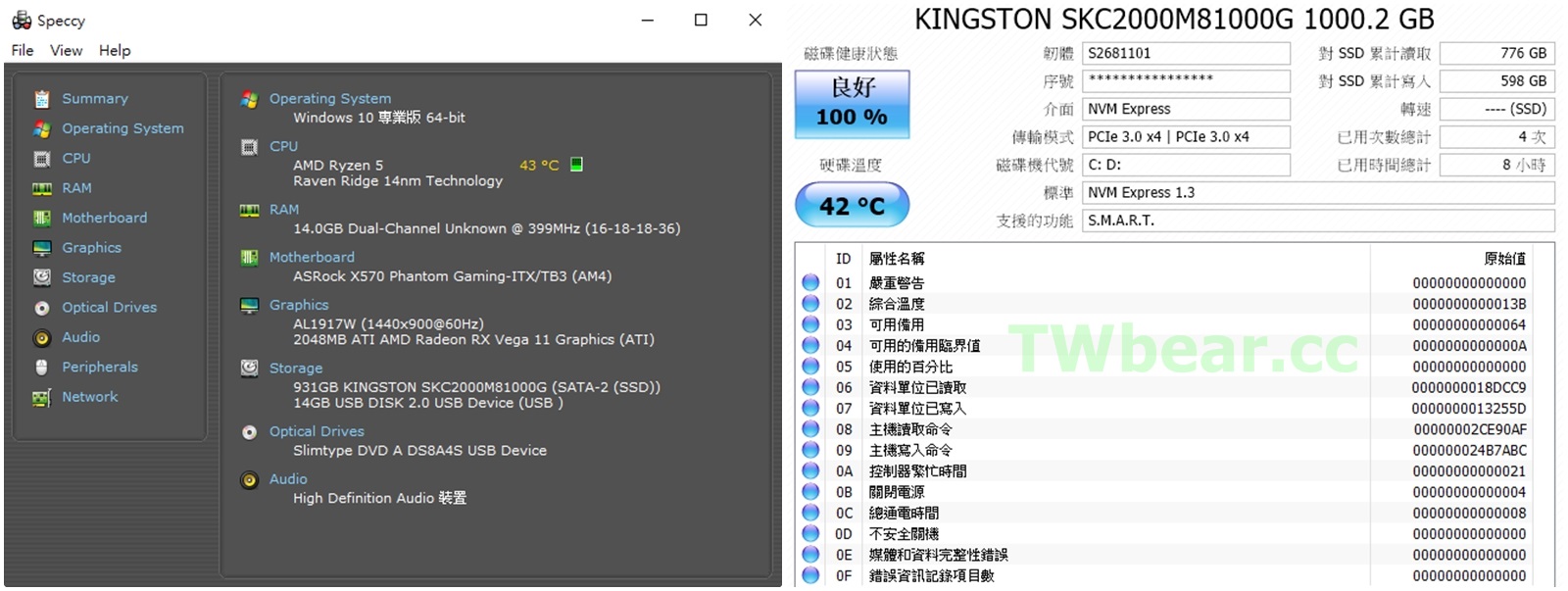Click power on count field showing 4
The width and height of the screenshot is (1568, 591).
click(1496, 136)
